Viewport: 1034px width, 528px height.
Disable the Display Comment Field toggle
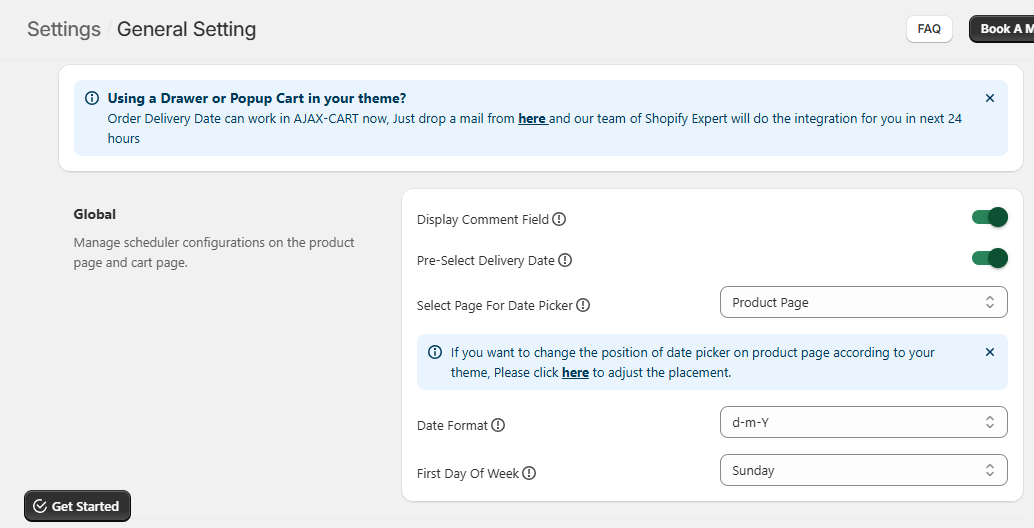(x=989, y=218)
